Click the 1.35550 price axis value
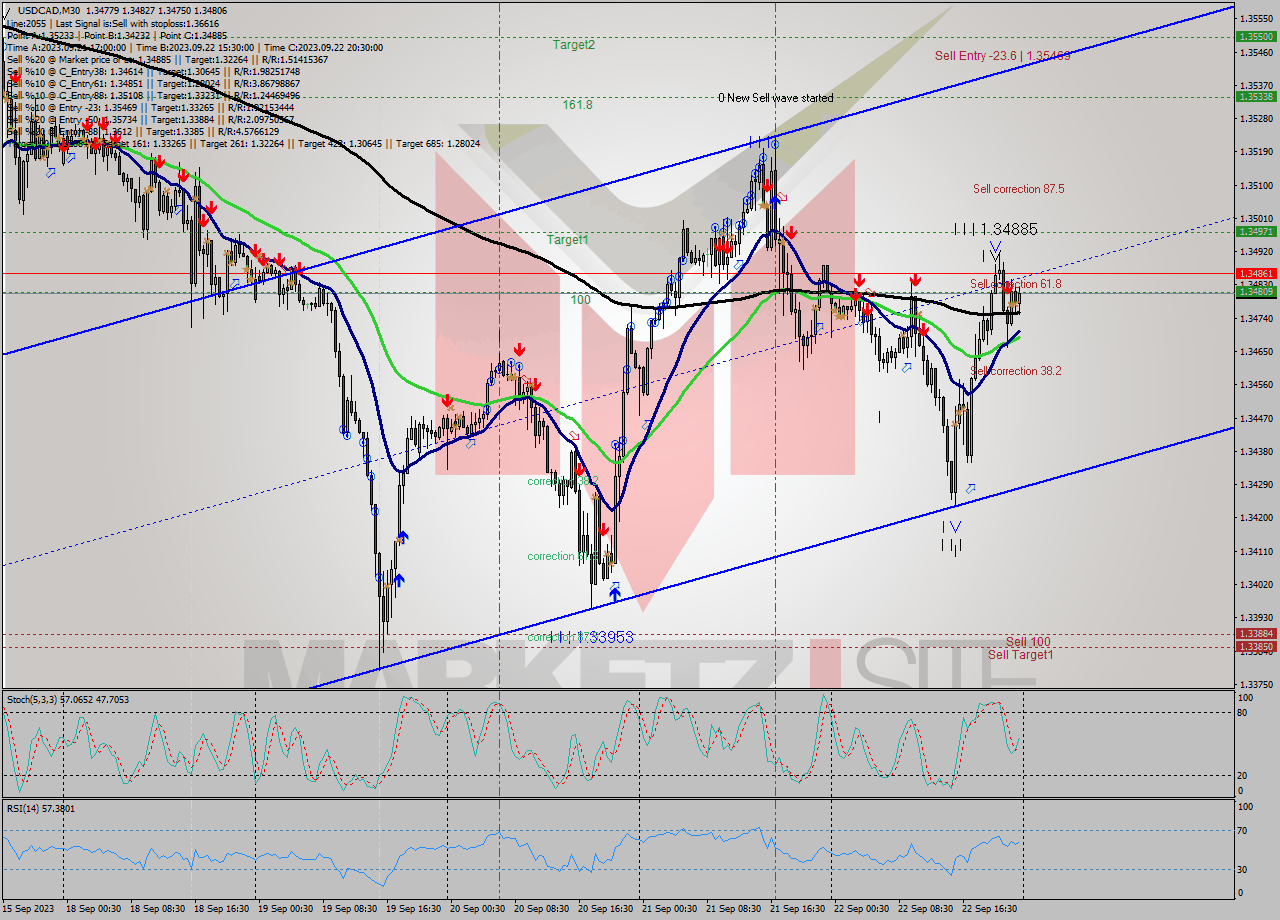The height and width of the screenshot is (920, 1280). pos(1256,19)
